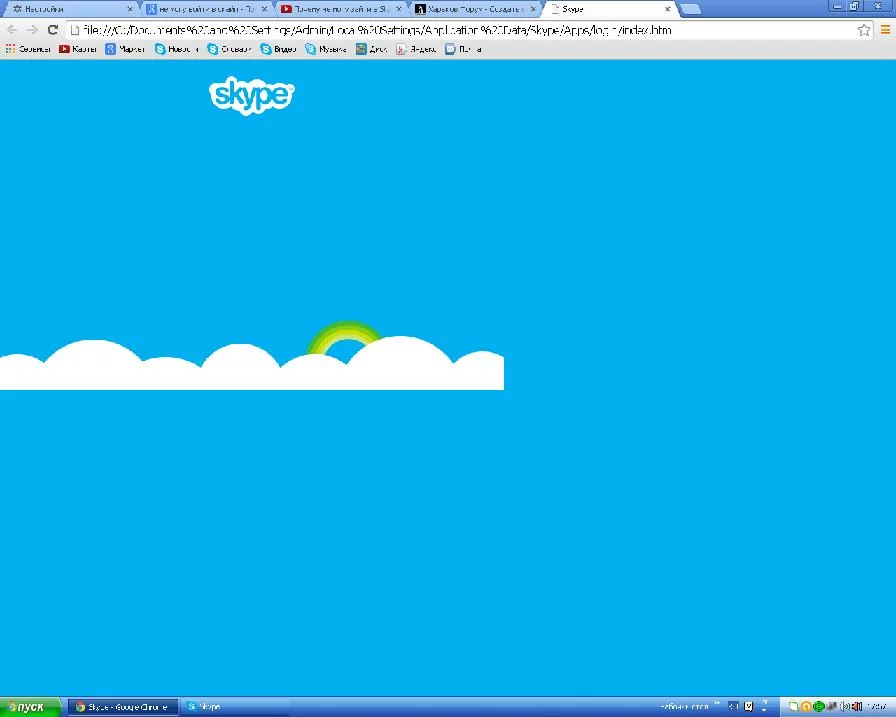
Task: Open the Почта bookmark
Action: pos(463,49)
